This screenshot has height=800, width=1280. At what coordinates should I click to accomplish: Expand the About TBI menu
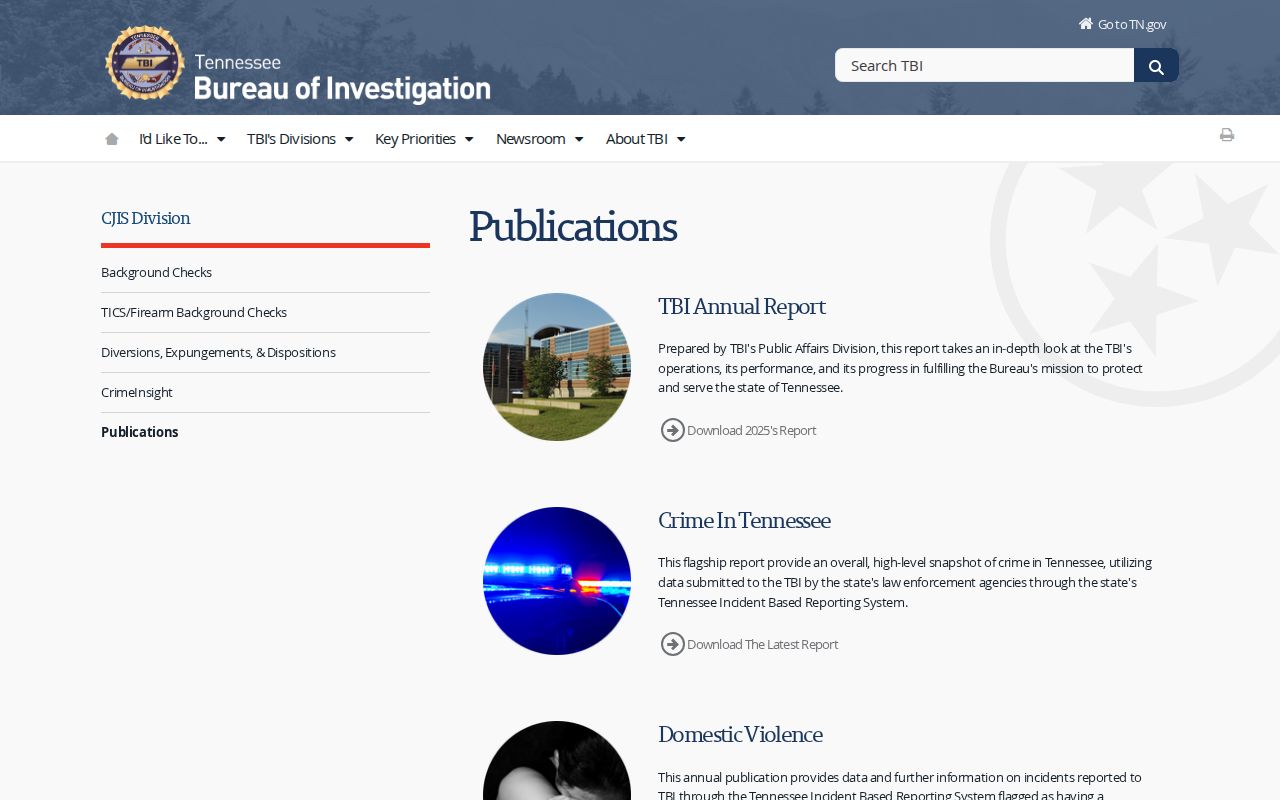pos(646,139)
